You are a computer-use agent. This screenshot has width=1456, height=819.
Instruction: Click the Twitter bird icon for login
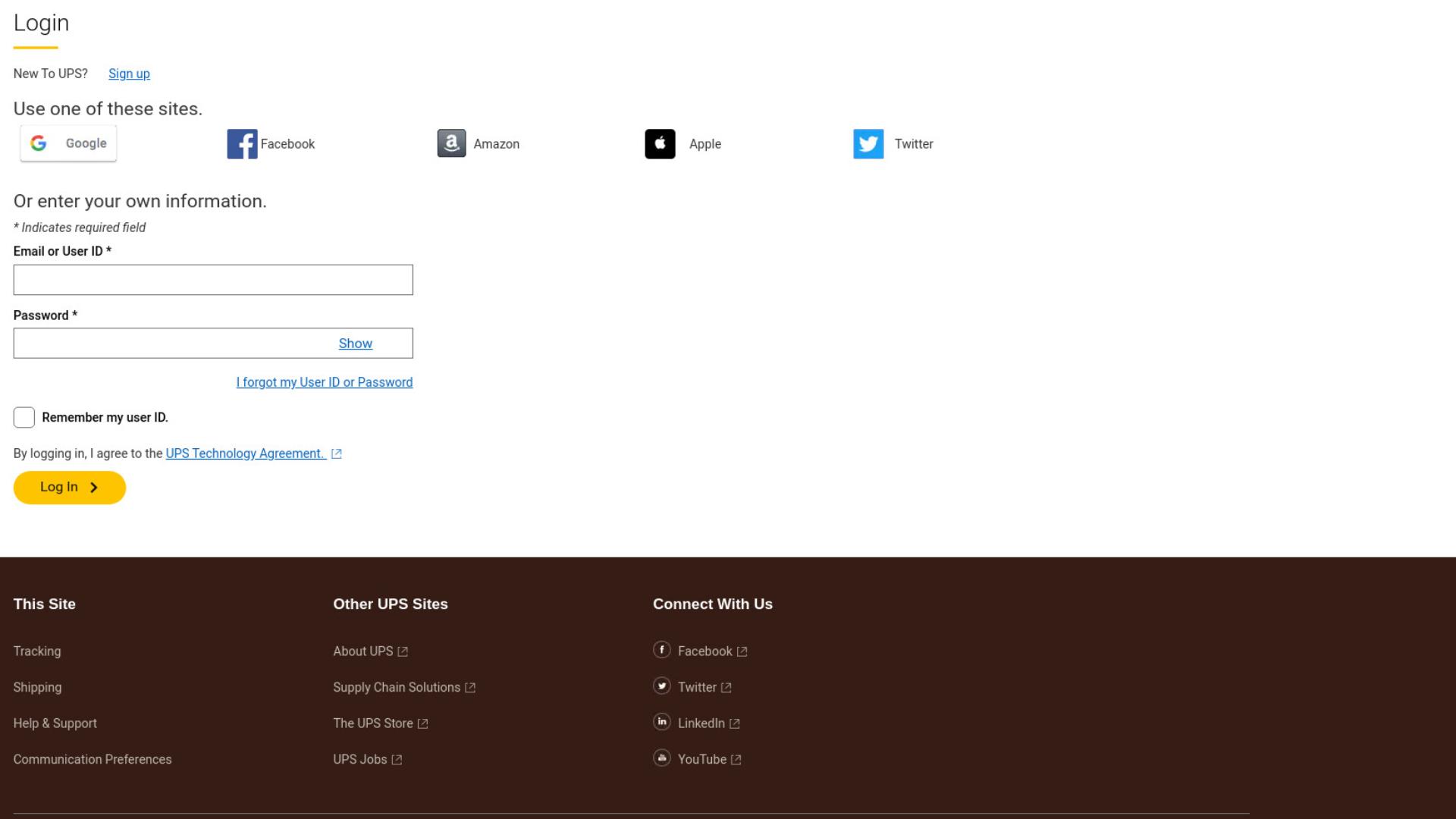coord(868,144)
